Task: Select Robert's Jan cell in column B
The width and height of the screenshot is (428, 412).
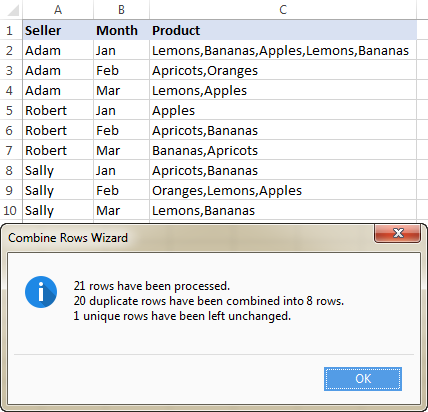Action: [121, 110]
